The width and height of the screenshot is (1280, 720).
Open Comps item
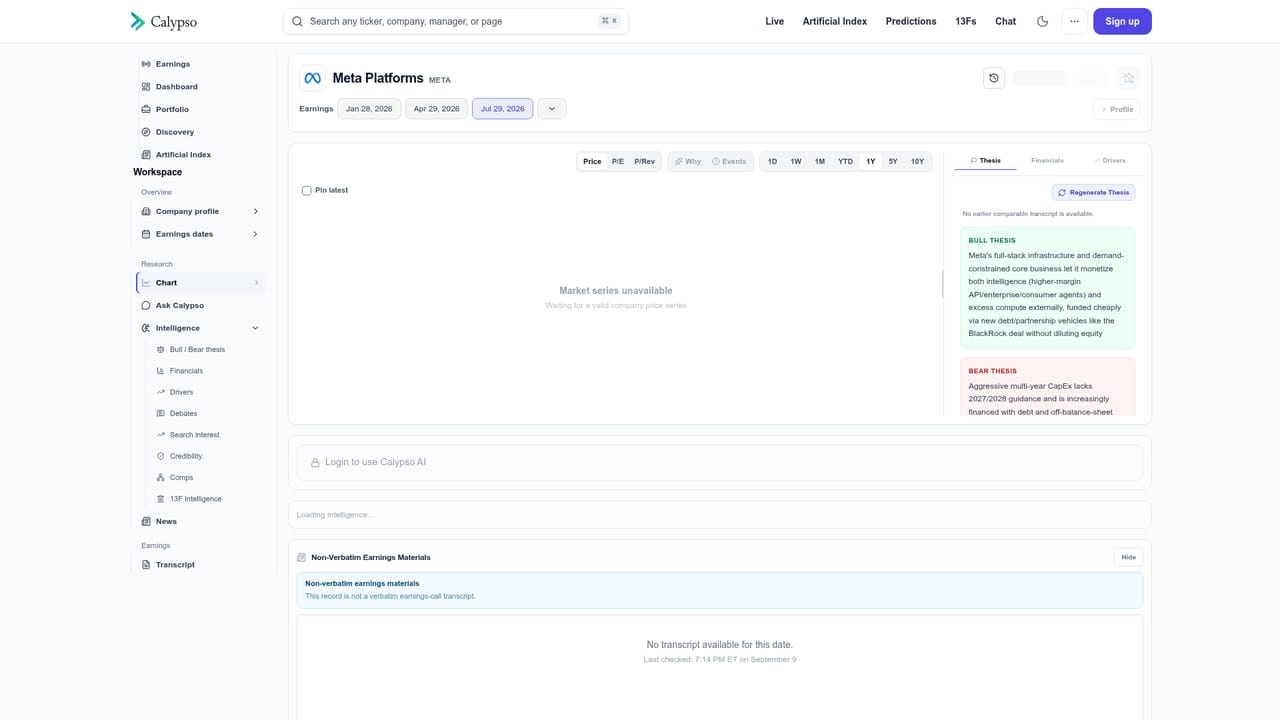(181, 477)
